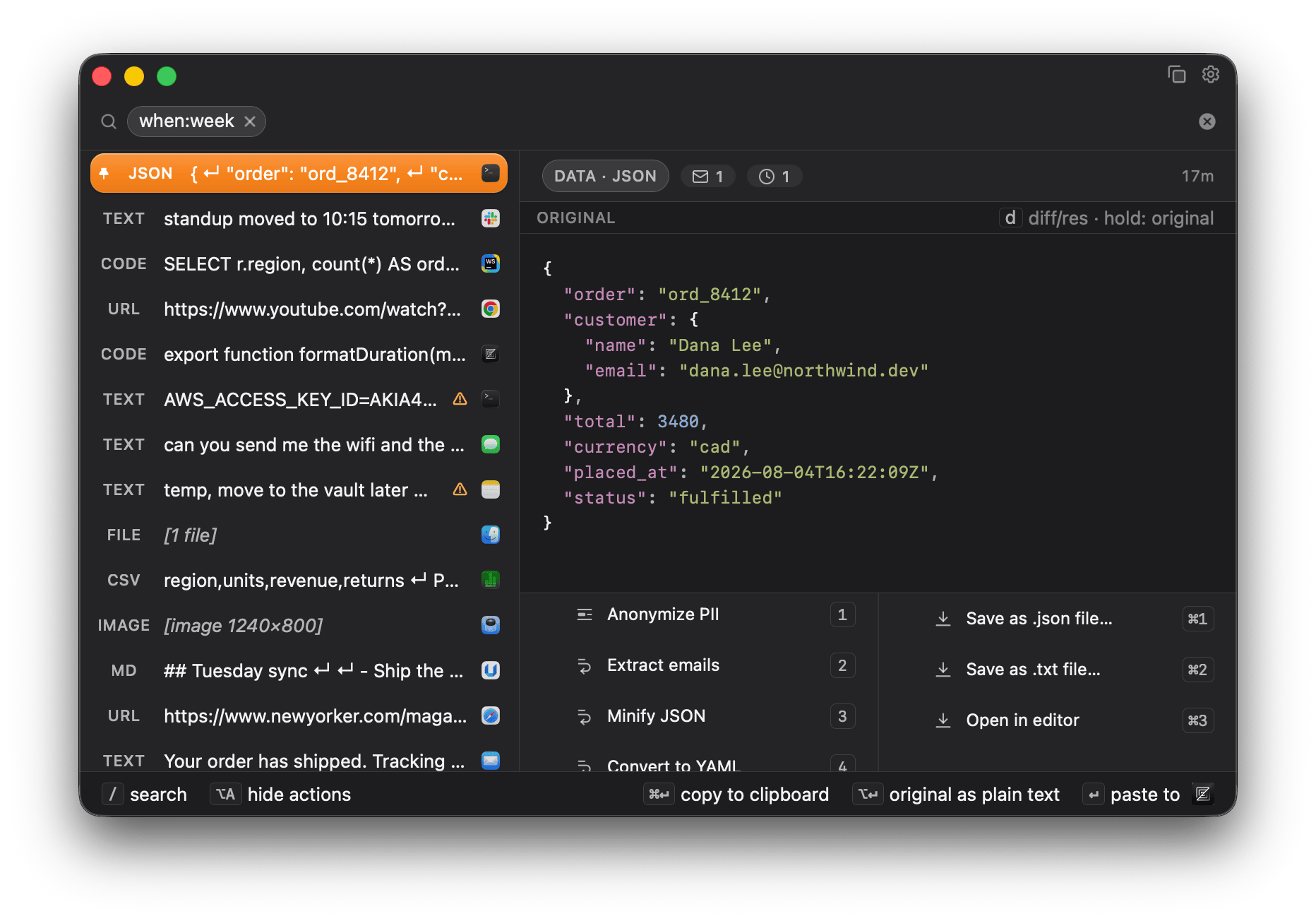
Task: Click the email value dana.lee@northwind.dev
Action: [803, 371]
